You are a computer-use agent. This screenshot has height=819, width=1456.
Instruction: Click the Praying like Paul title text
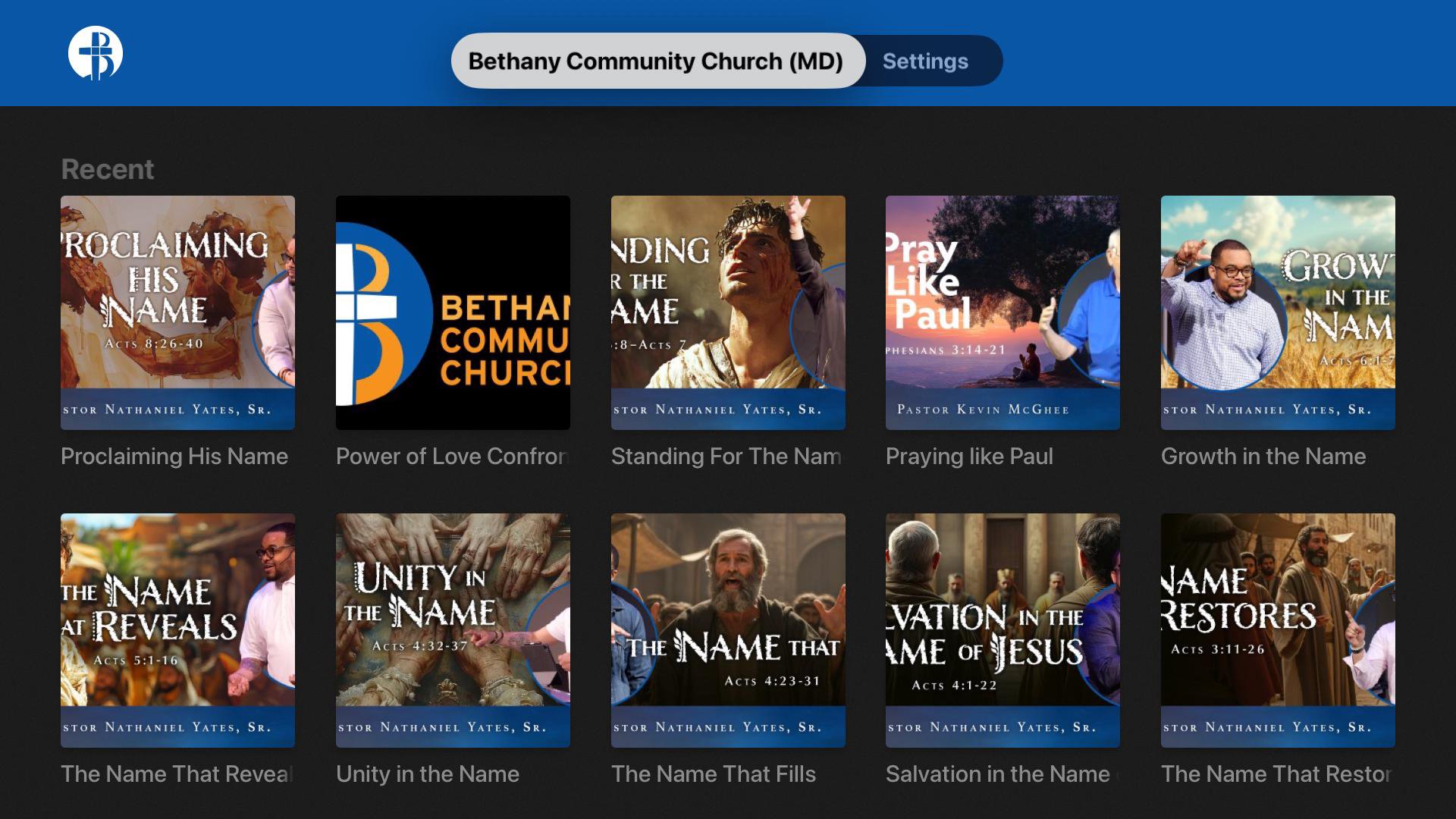pyautogui.click(x=969, y=457)
